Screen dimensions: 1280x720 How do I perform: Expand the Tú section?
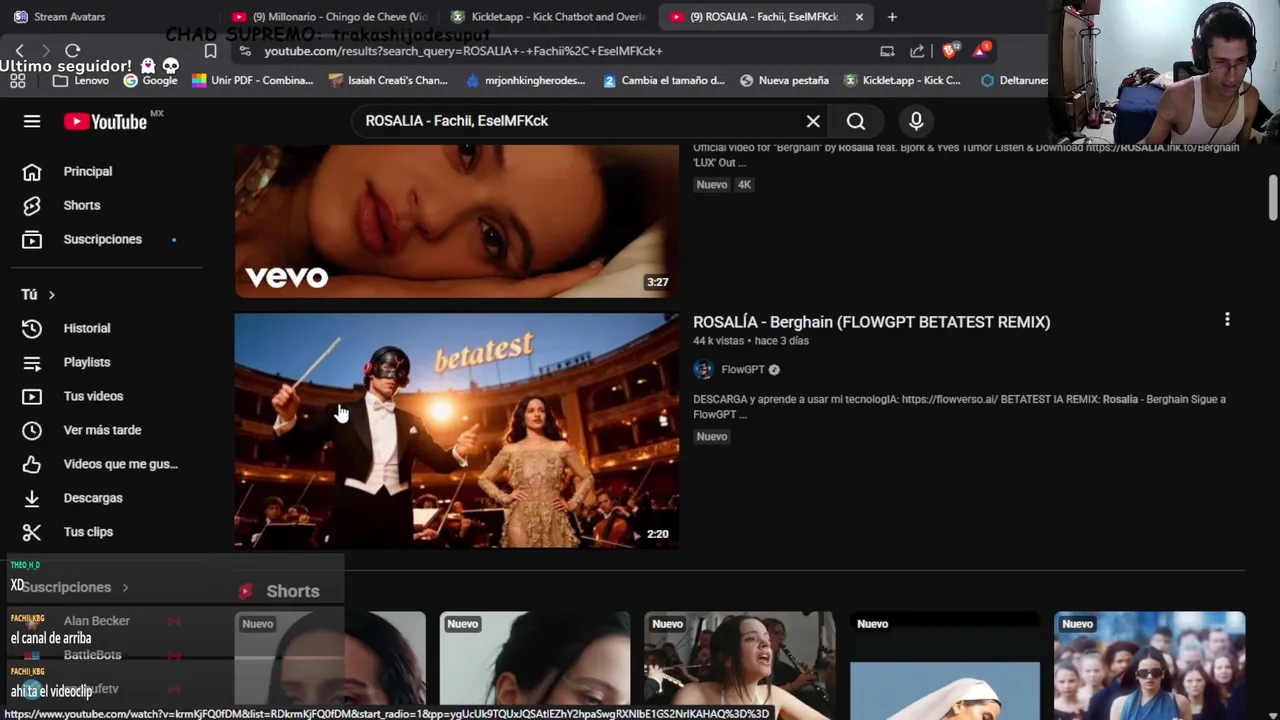point(38,294)
